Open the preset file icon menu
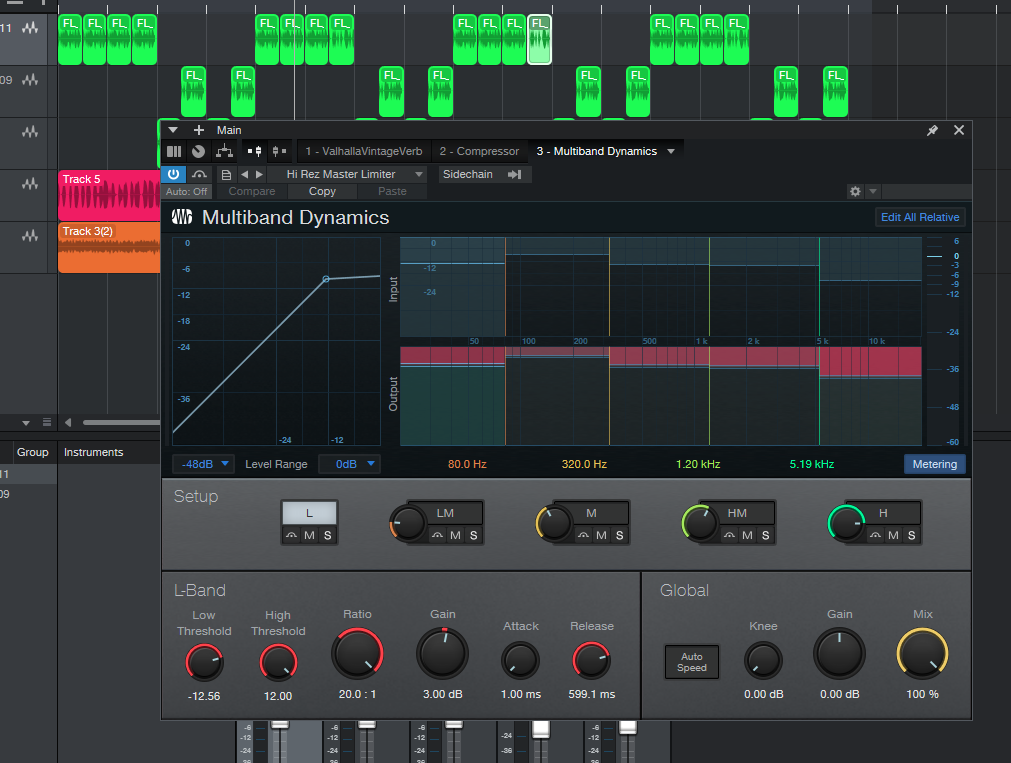Image resolution: width=1011 pixels, height=763 pixels. click(226, 174)
